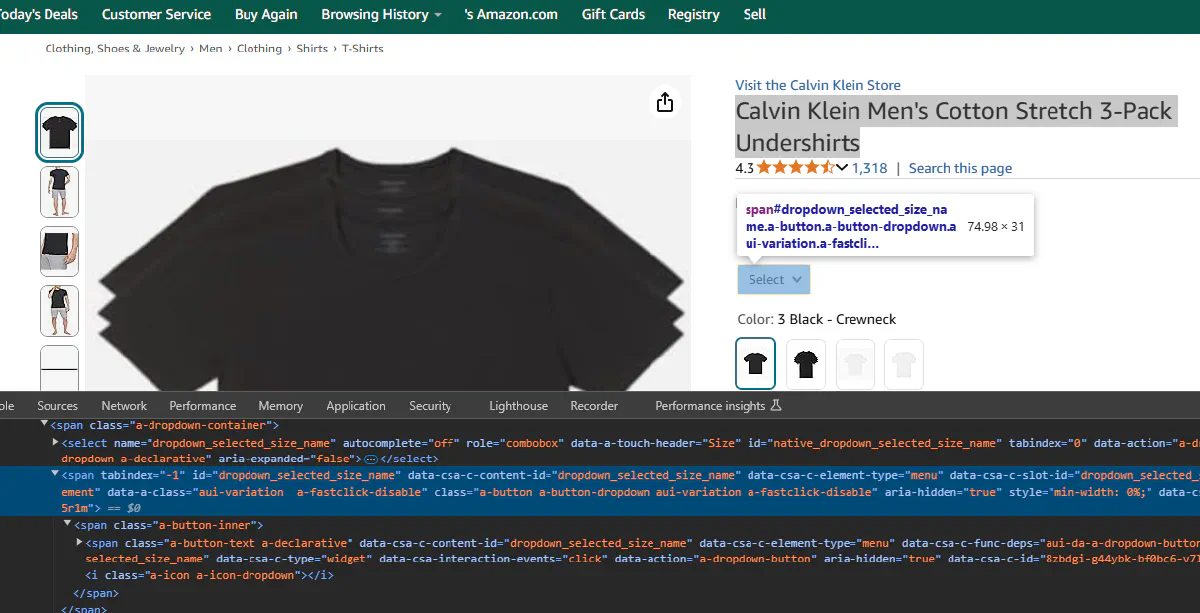The width and height of the screenshot is (1200, 613).
Task: View fourth thumbnail of full-body model
Action: (60, 311)
